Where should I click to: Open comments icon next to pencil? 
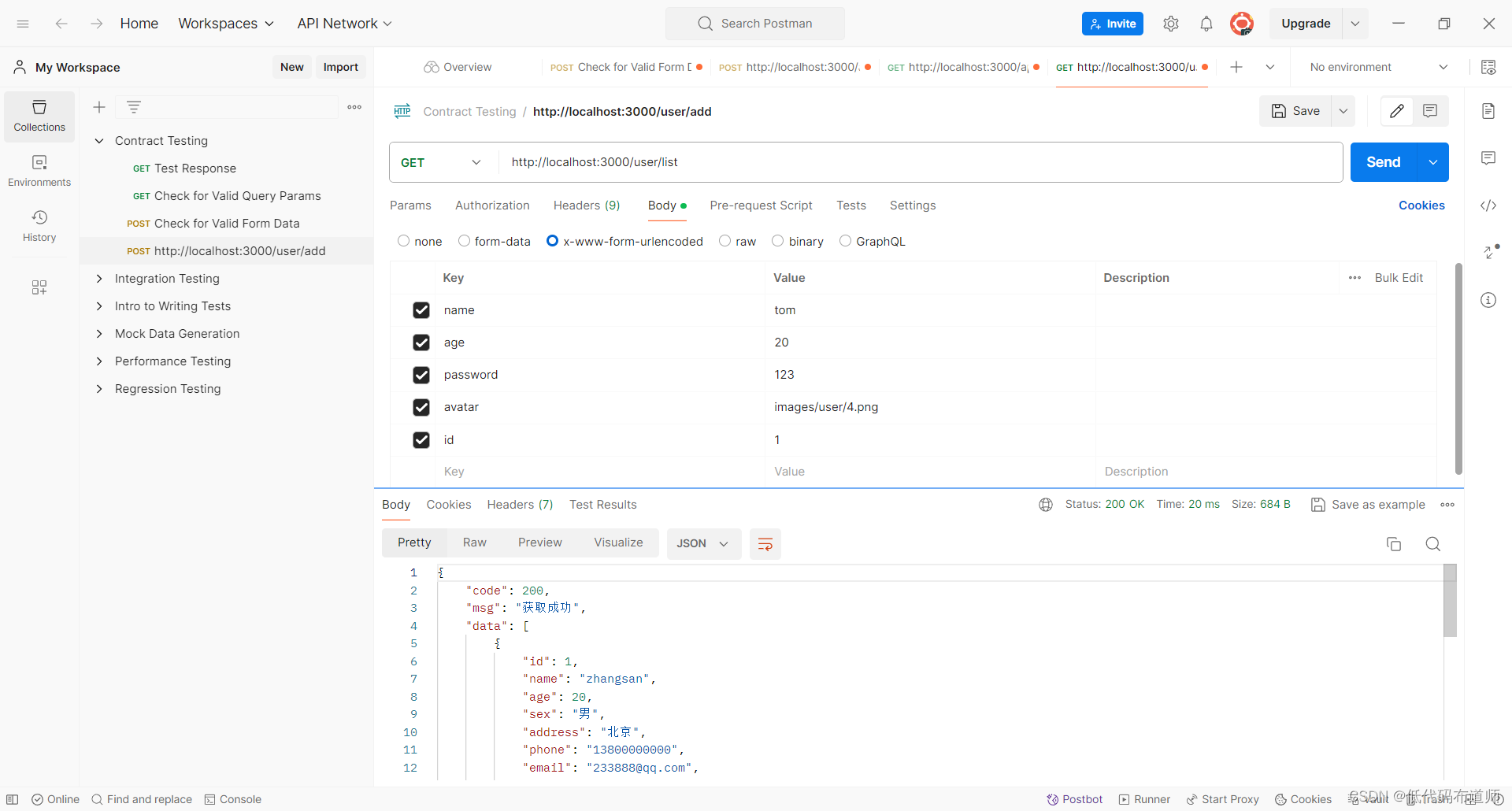[1430, 111]
